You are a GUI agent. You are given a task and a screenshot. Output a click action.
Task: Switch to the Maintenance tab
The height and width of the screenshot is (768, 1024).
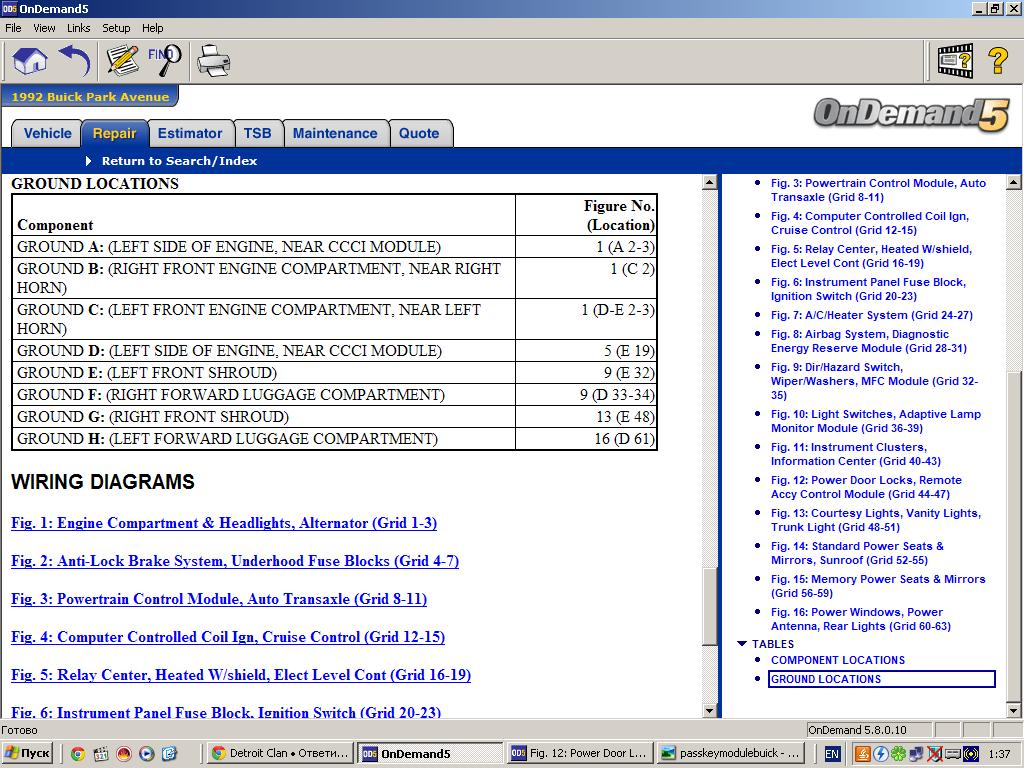pos(335,133)
